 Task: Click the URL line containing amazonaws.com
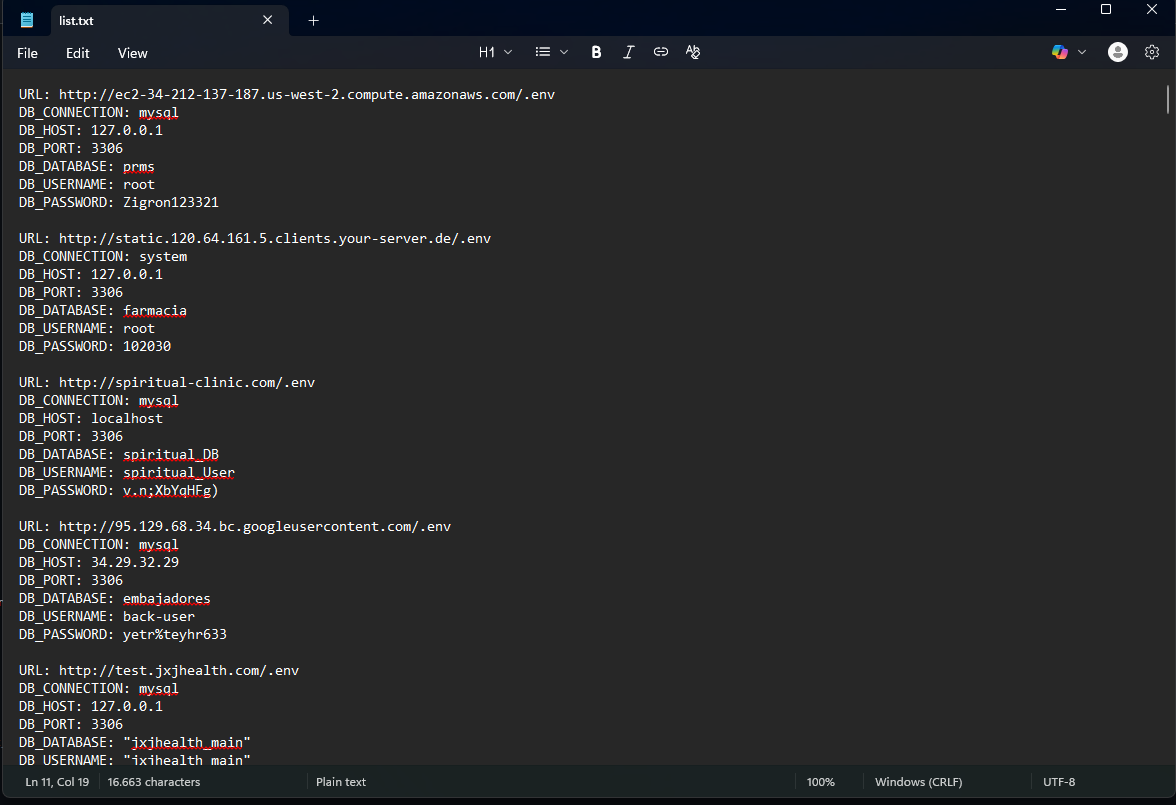(286, 95)
